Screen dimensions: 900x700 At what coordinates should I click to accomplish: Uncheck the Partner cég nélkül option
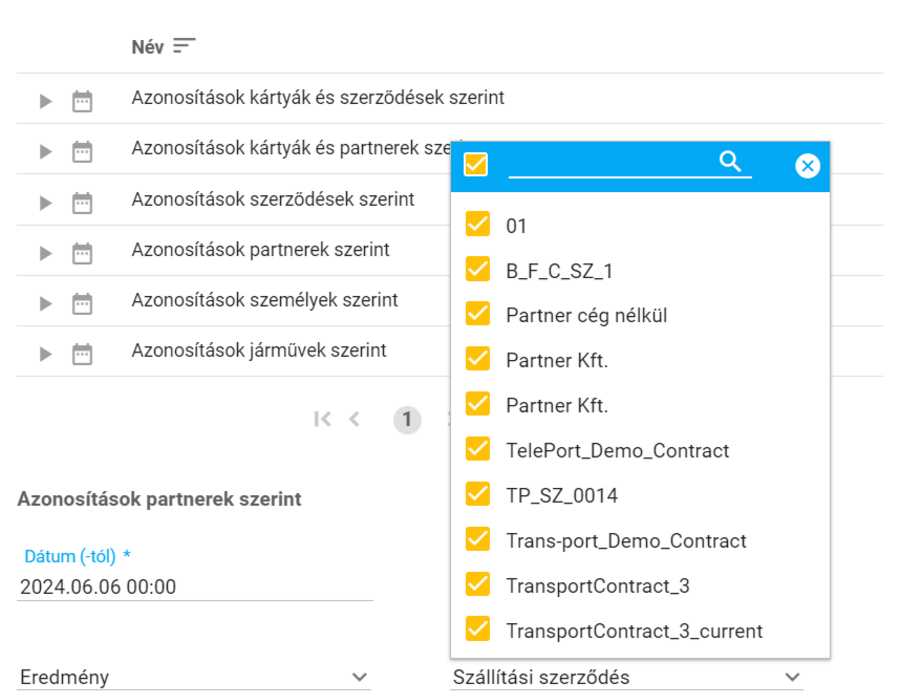[478, 314]
